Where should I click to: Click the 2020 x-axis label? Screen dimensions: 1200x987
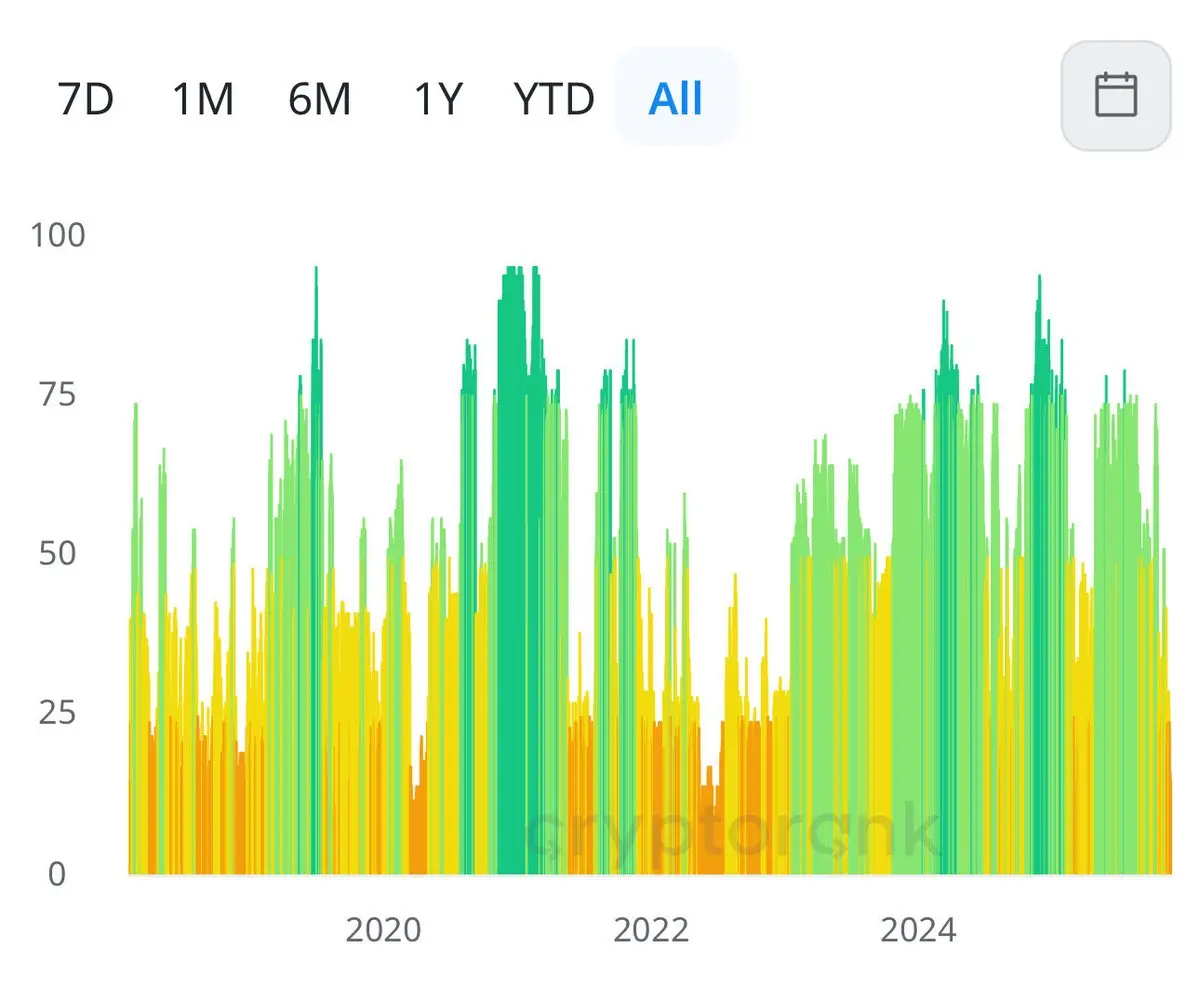tap(383, 931)
